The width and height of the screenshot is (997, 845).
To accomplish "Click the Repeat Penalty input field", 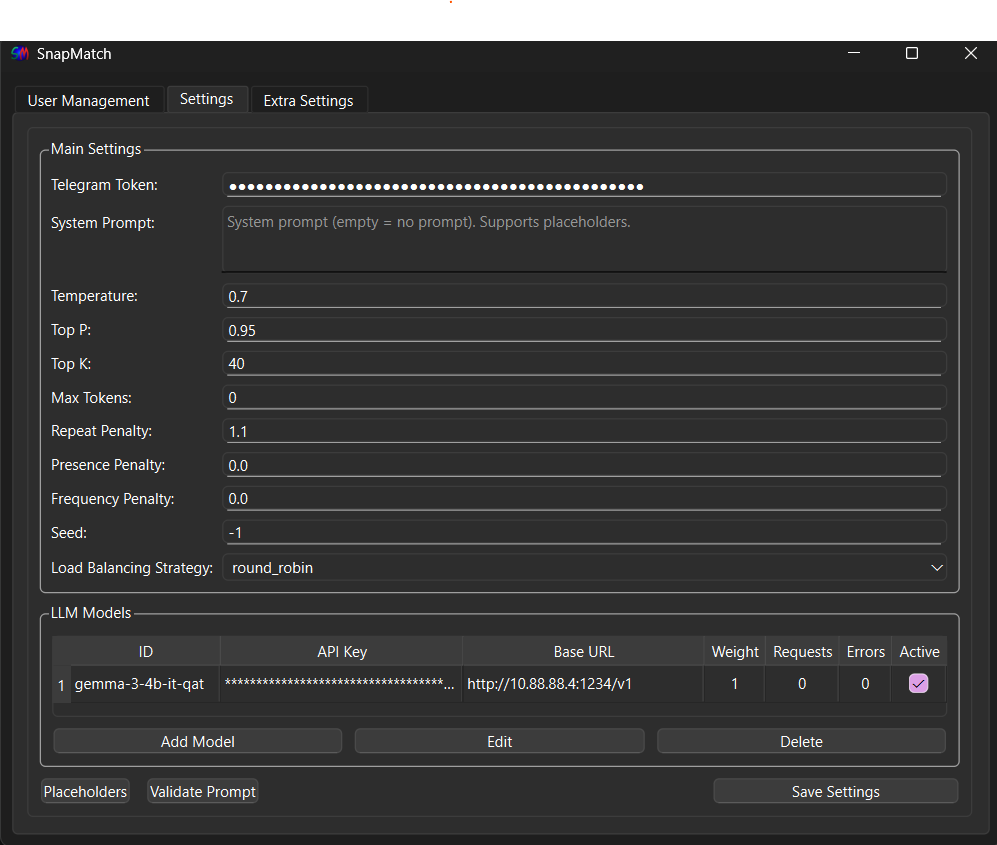I will coord(584,431).
